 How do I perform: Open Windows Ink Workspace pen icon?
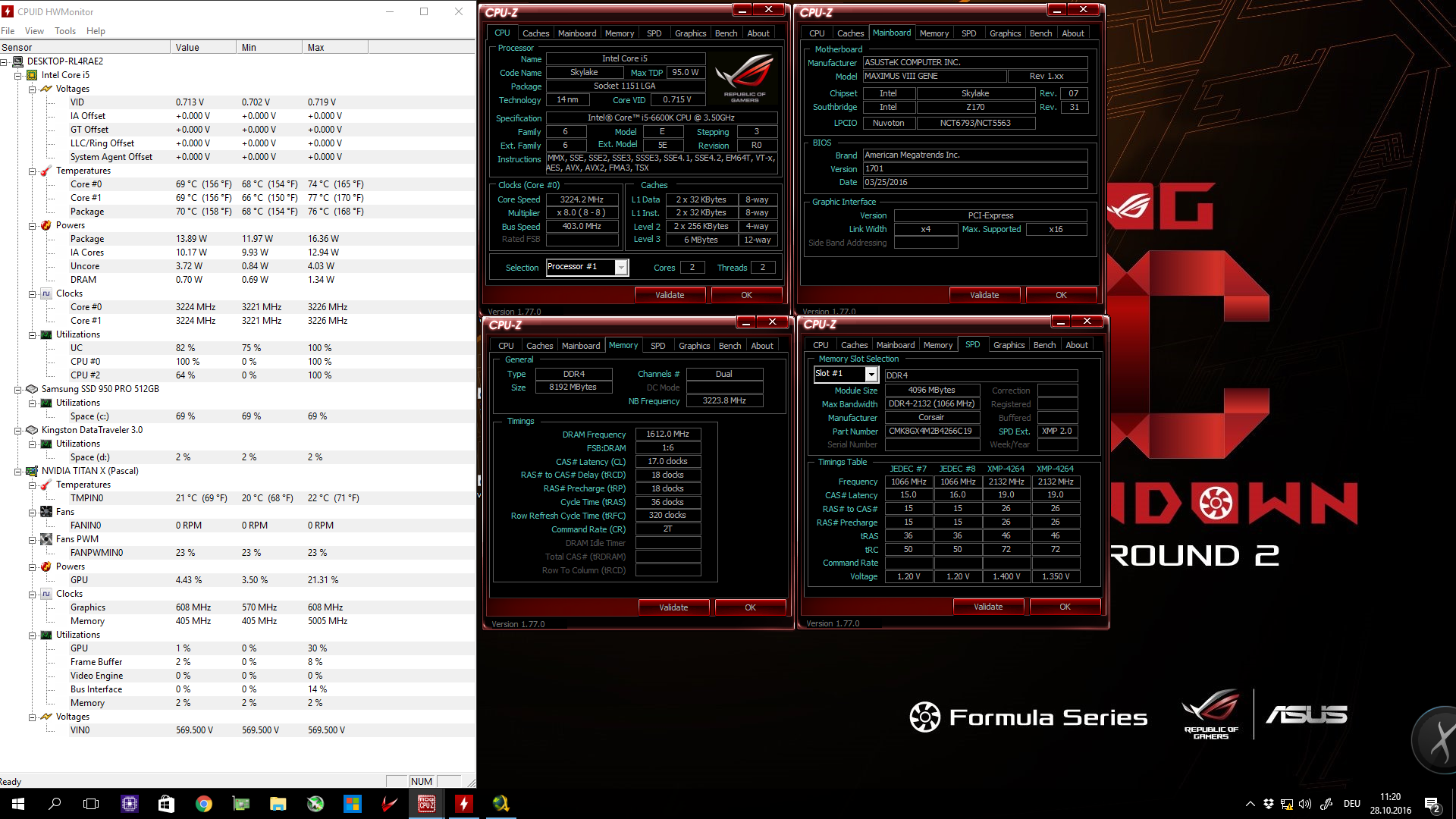(1326, 804)
